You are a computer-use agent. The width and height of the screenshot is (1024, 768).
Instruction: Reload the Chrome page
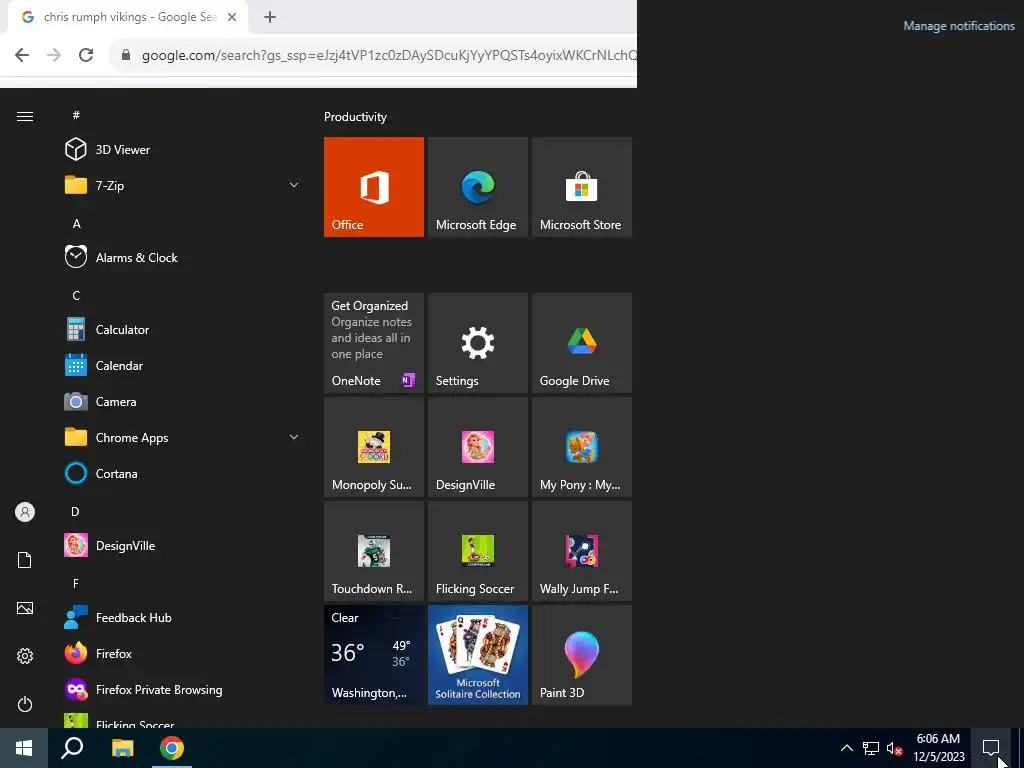click(86, 55)
